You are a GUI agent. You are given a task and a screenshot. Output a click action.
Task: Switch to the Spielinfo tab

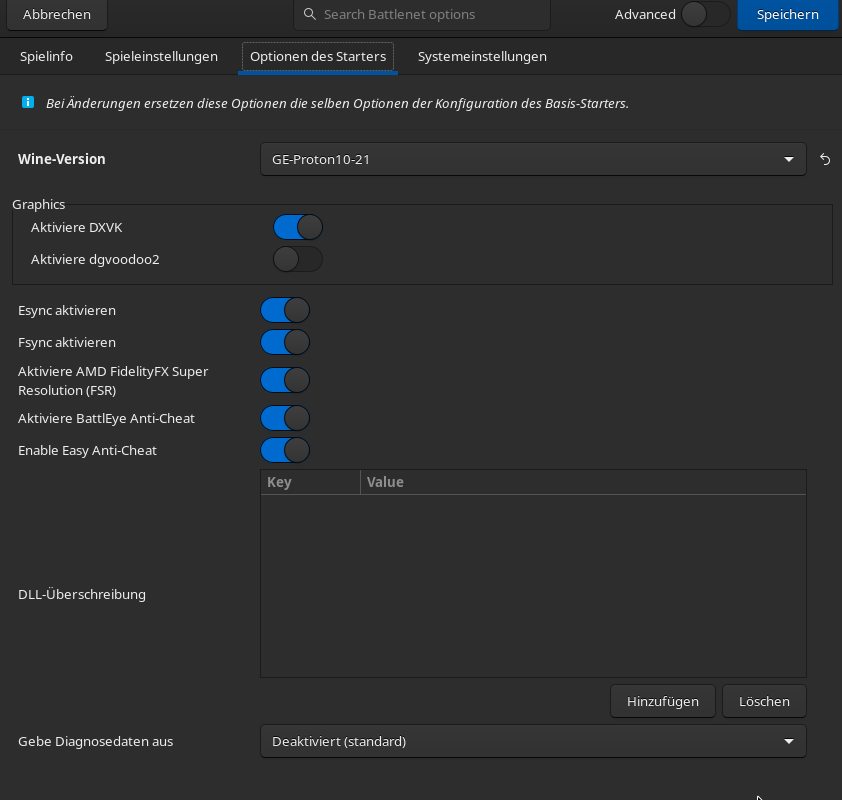(x=46, y=56)
